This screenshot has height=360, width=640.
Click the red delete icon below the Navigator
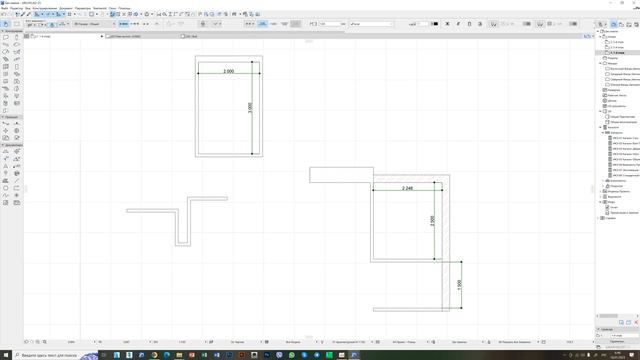636,322
